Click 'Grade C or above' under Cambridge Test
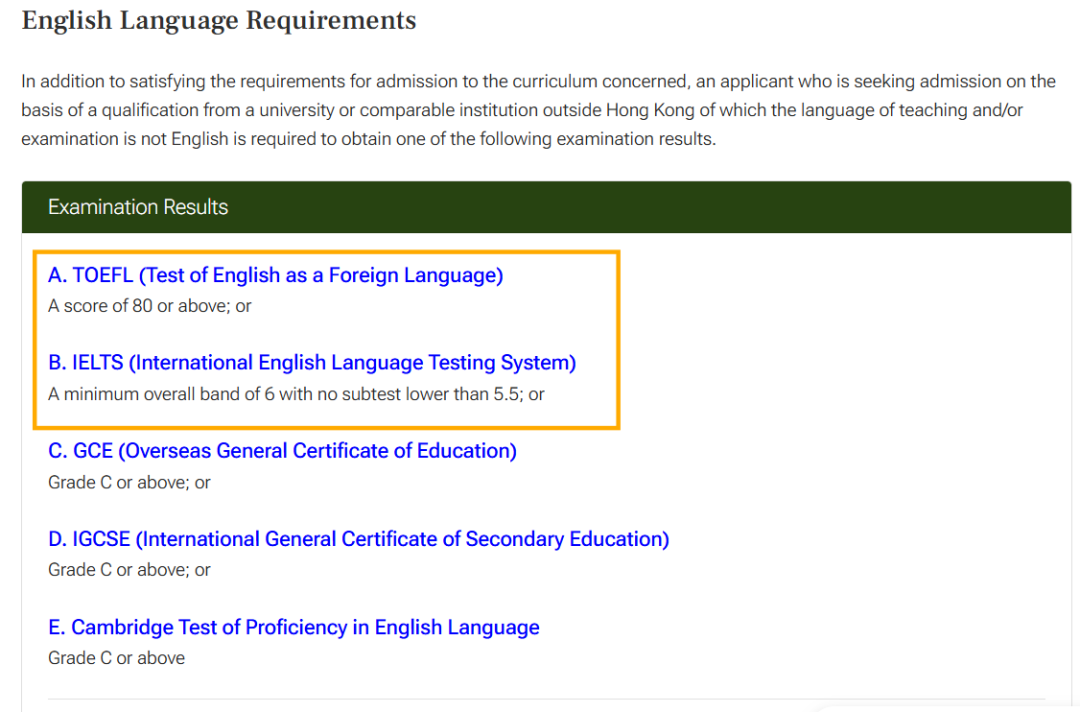The height and width of the screenshot is (712, 1080). coord(116,658)
